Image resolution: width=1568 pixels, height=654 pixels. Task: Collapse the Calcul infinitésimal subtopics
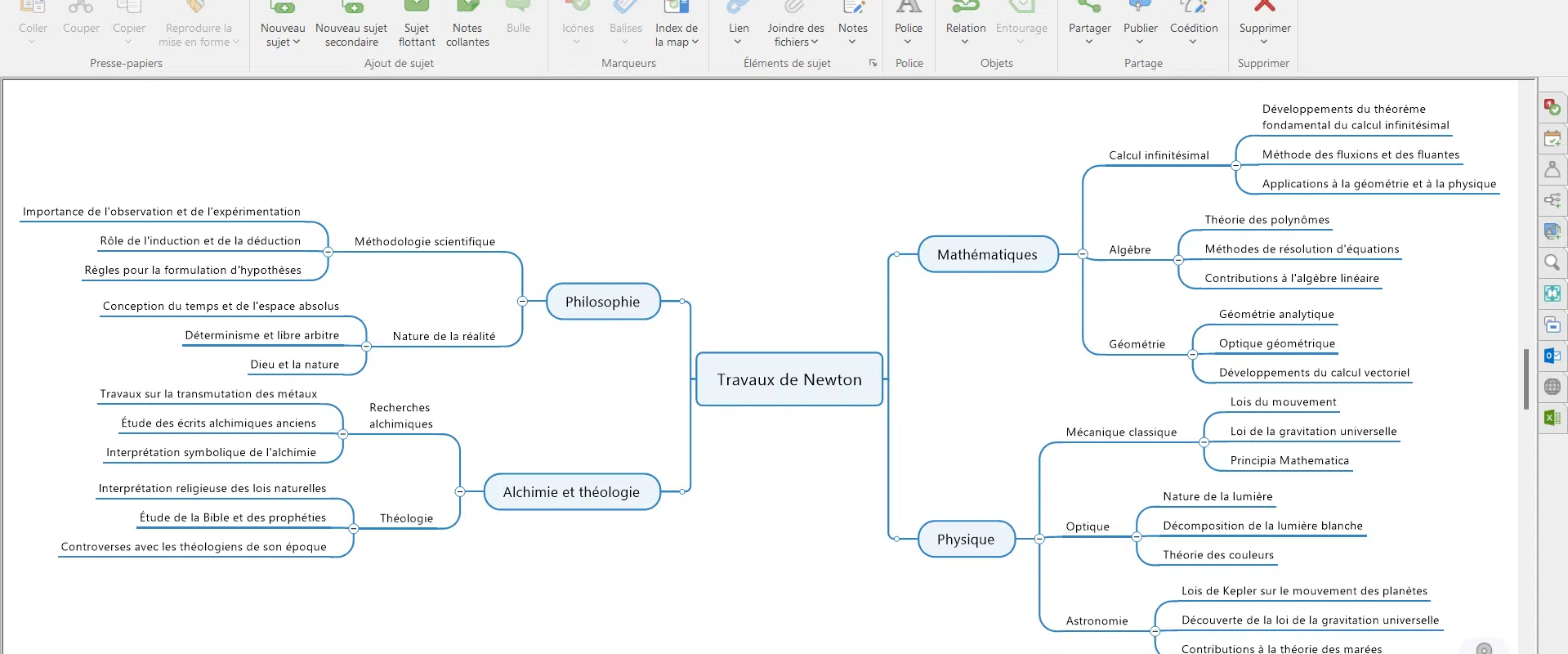(1235, 166)
